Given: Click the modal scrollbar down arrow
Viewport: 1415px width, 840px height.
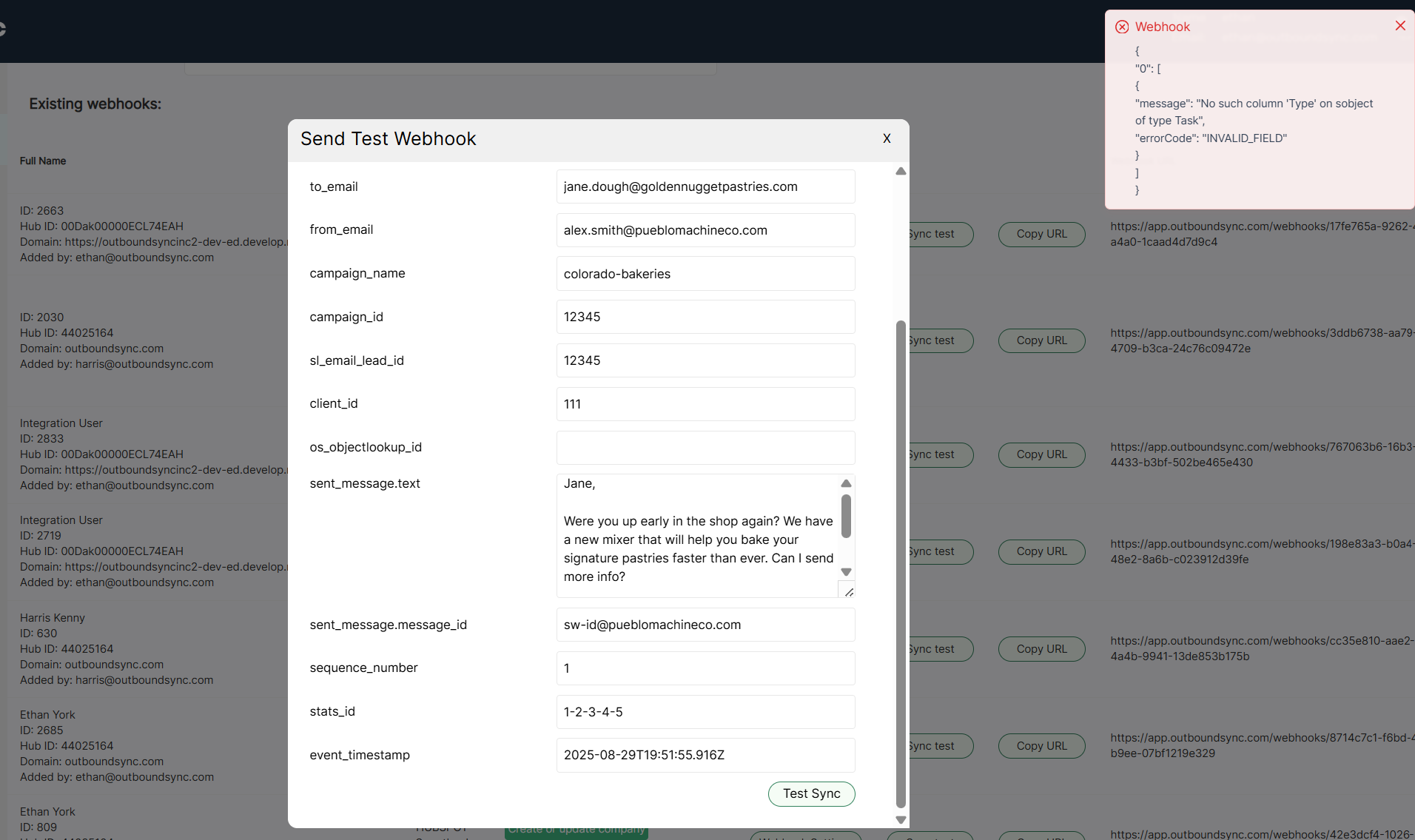Looking at the screenshot, I should [900, 819].
